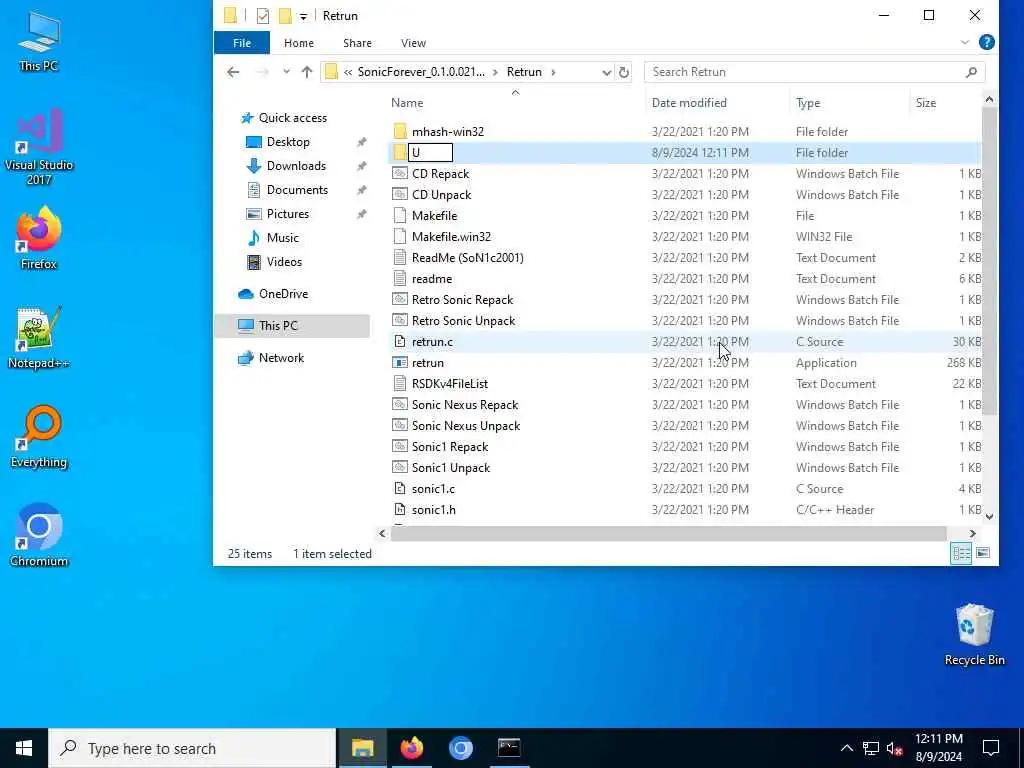1024x768 pixels.
Task: Select This PC in navigation pane
Action: point(278,325)
